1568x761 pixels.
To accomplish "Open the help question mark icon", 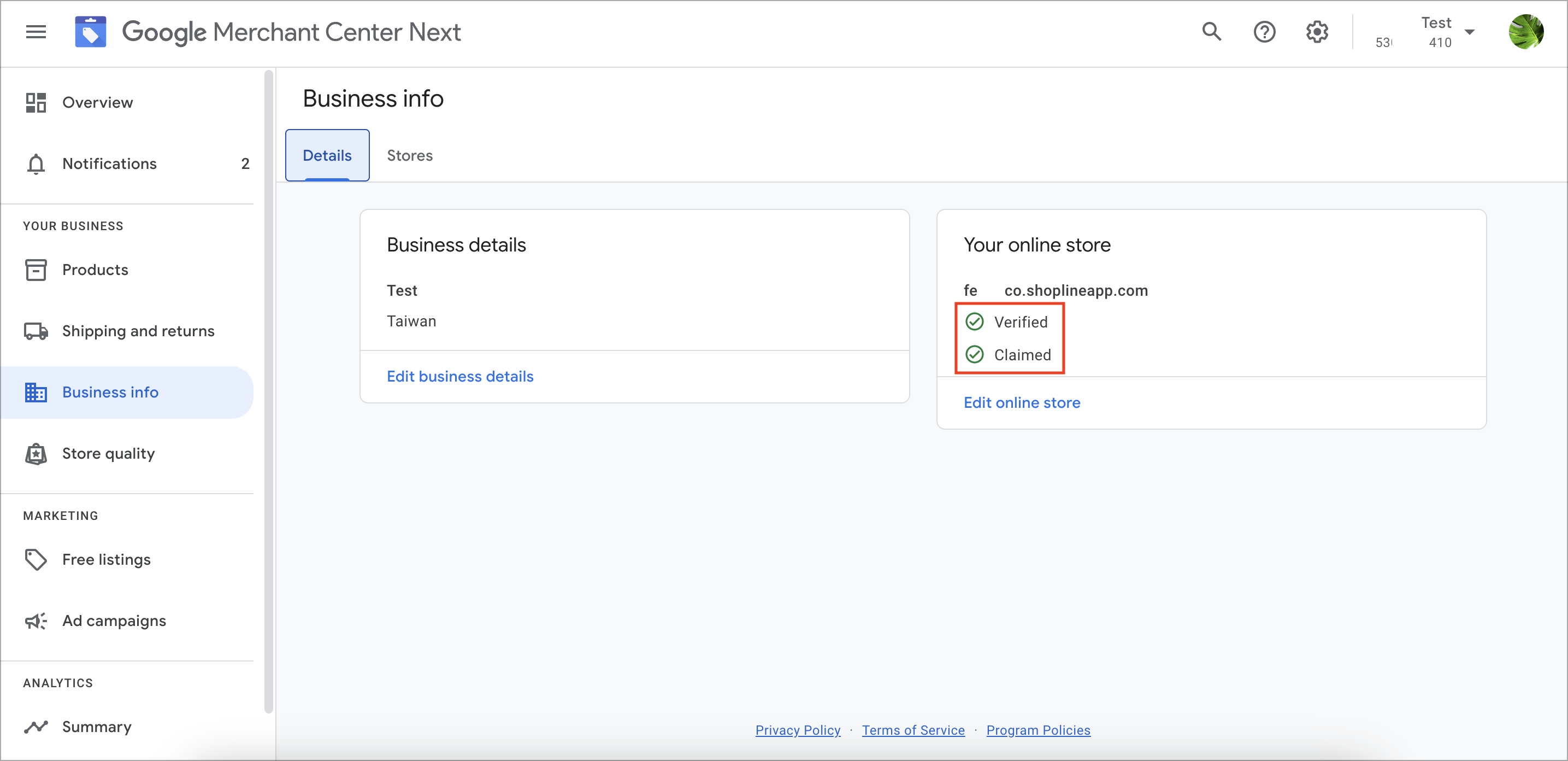I will pos(1264,32).
